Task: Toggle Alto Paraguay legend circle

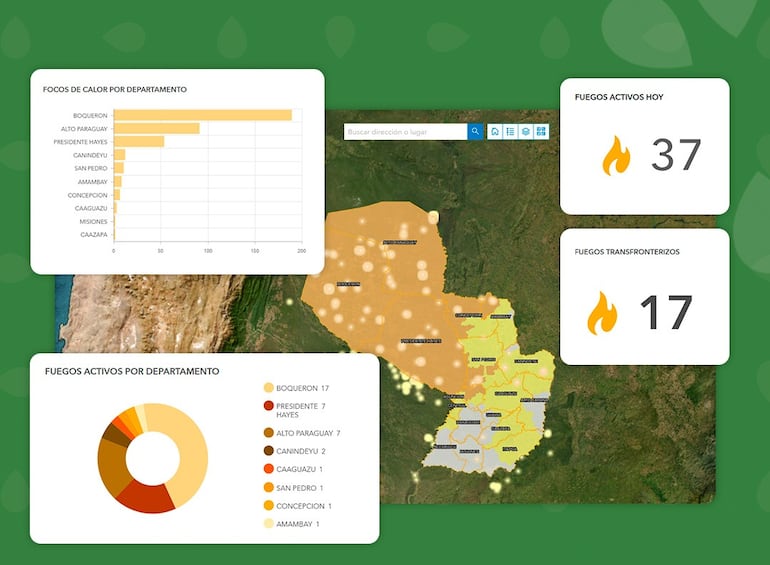Action: (268, 433)
